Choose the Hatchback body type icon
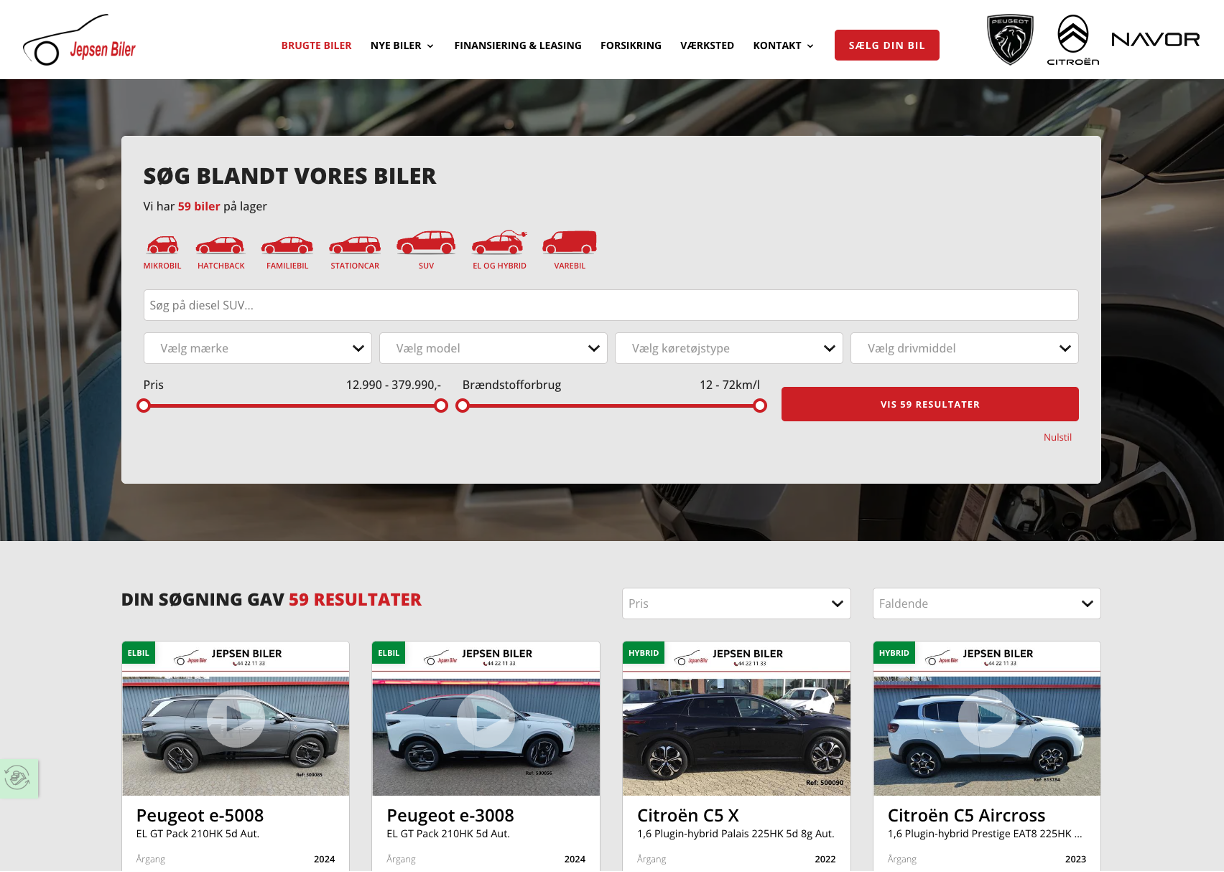This screenshot has width=1224, height=872. (x=220, y=245)
